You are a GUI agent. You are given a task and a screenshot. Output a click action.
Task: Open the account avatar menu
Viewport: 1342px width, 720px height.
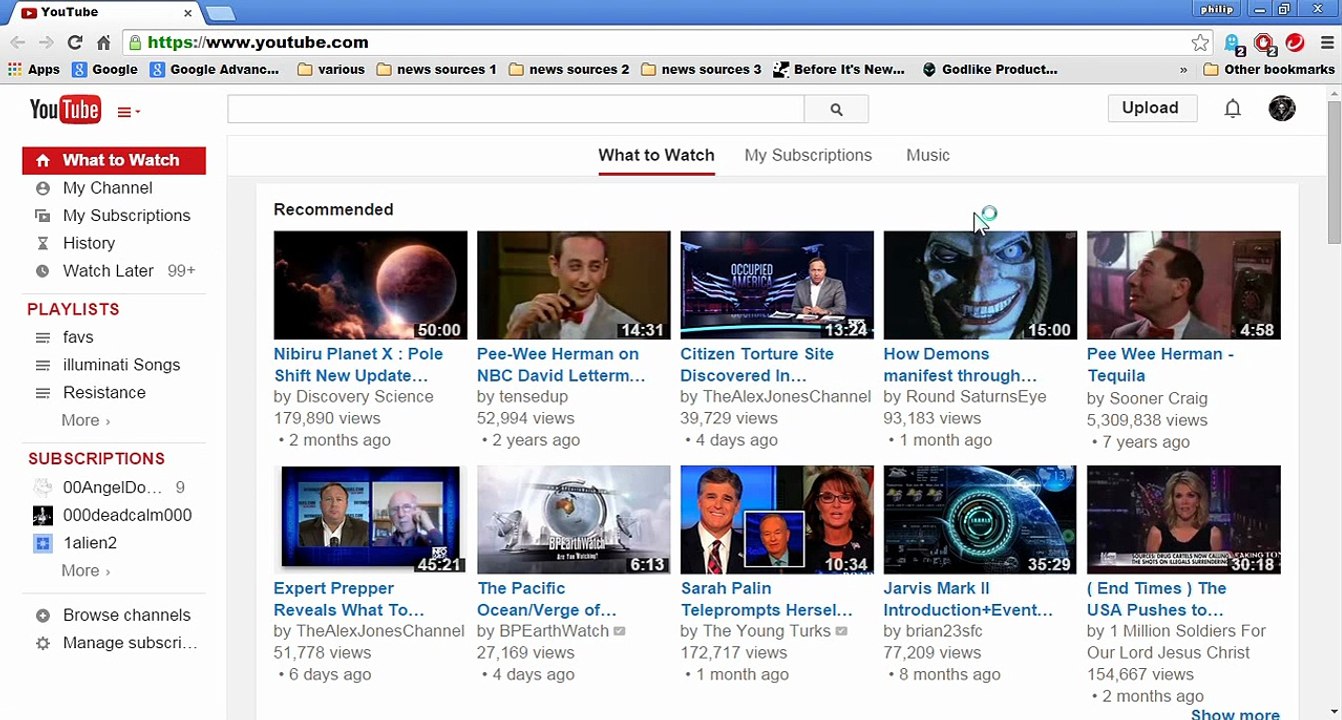[1282, 108]
